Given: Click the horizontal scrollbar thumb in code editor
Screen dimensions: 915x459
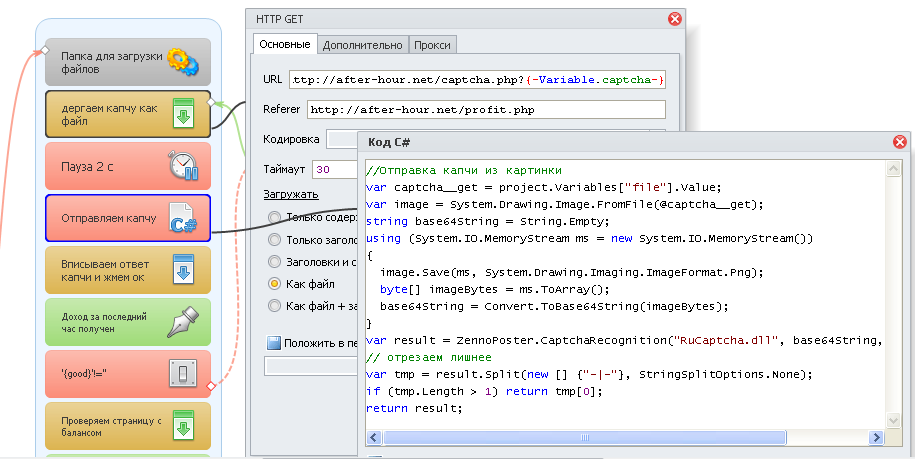Looking at the screenshot, I should click(585, 437).
